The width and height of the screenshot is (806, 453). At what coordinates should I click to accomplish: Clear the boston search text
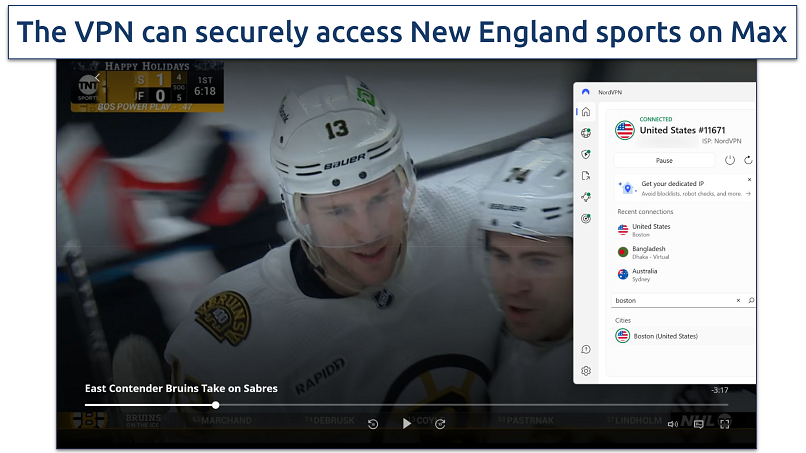point(738,300)
